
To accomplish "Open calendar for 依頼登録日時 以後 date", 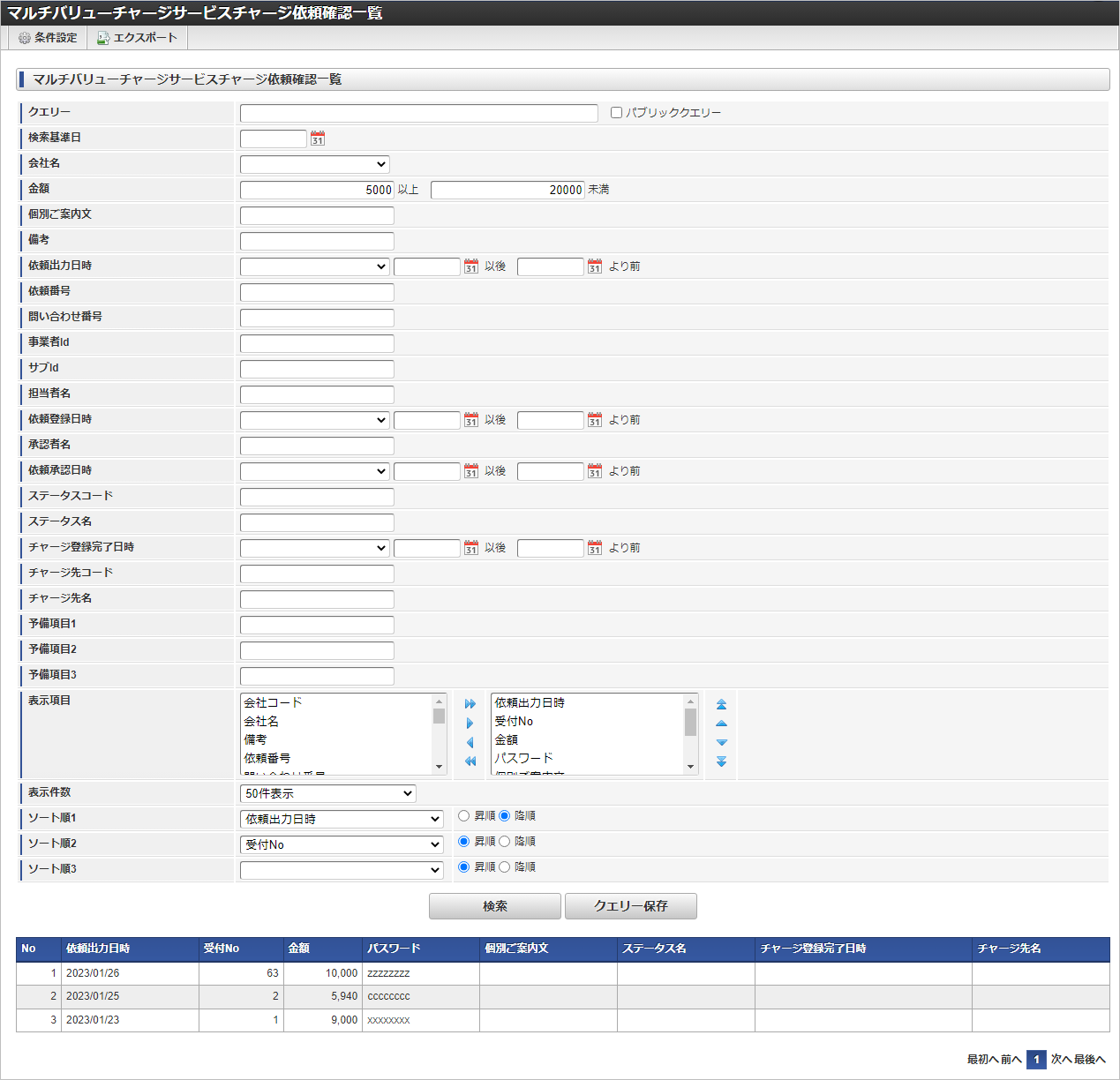I will (471, 420).
